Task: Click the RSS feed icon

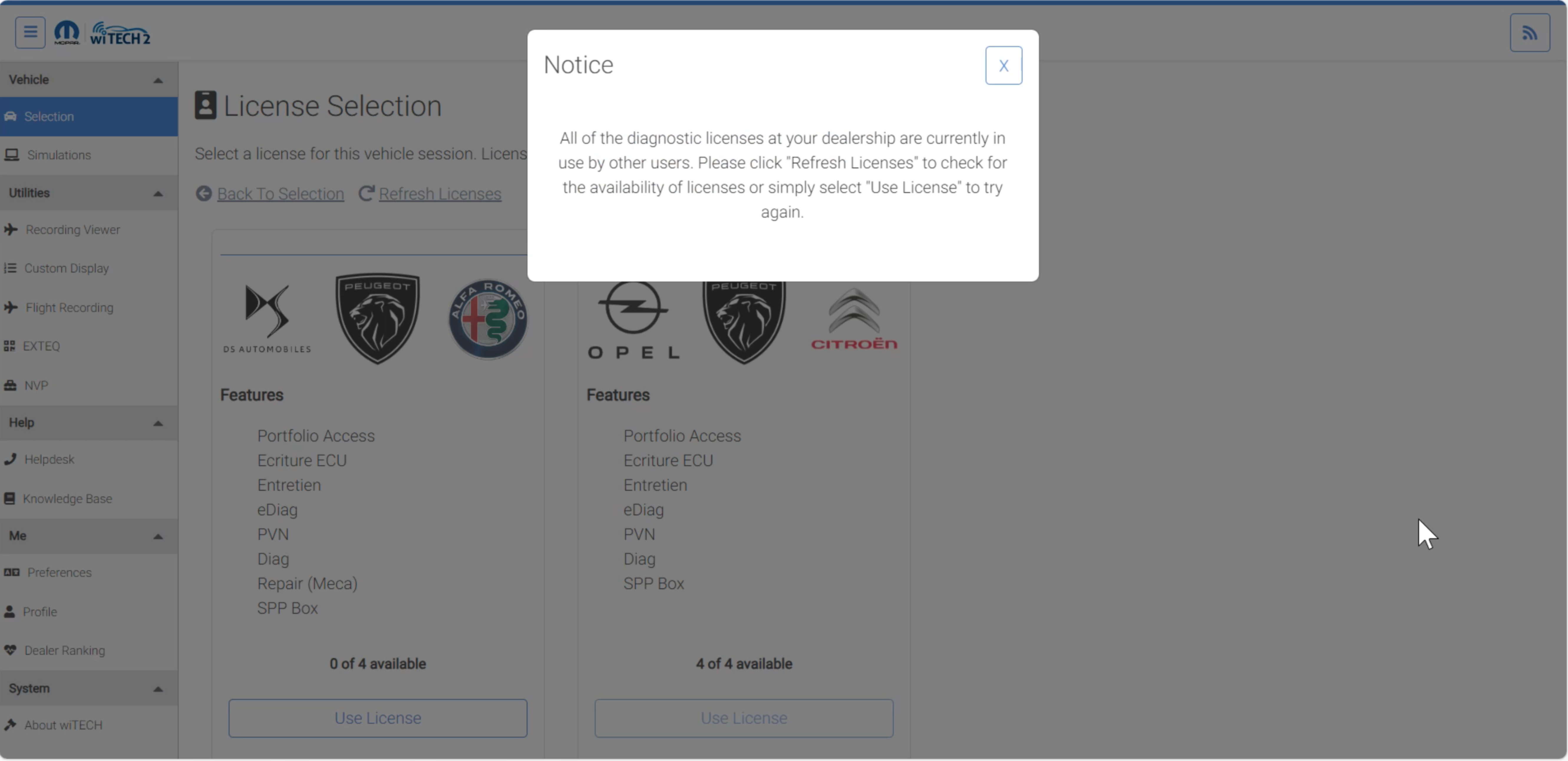Action: (x=1530, y=33)
